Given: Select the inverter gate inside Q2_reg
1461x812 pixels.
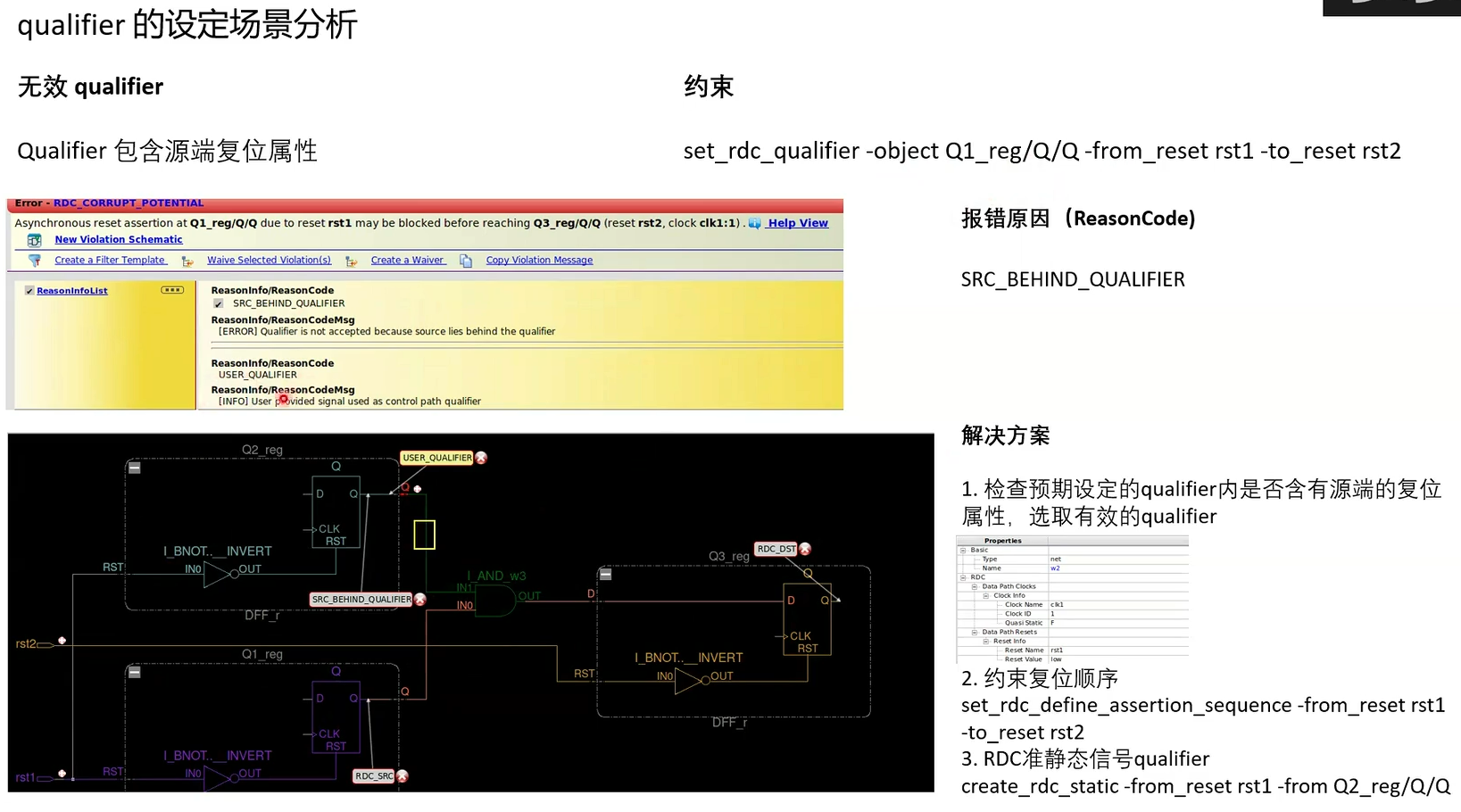Looking at the screenshot, I should coord(220,575).
